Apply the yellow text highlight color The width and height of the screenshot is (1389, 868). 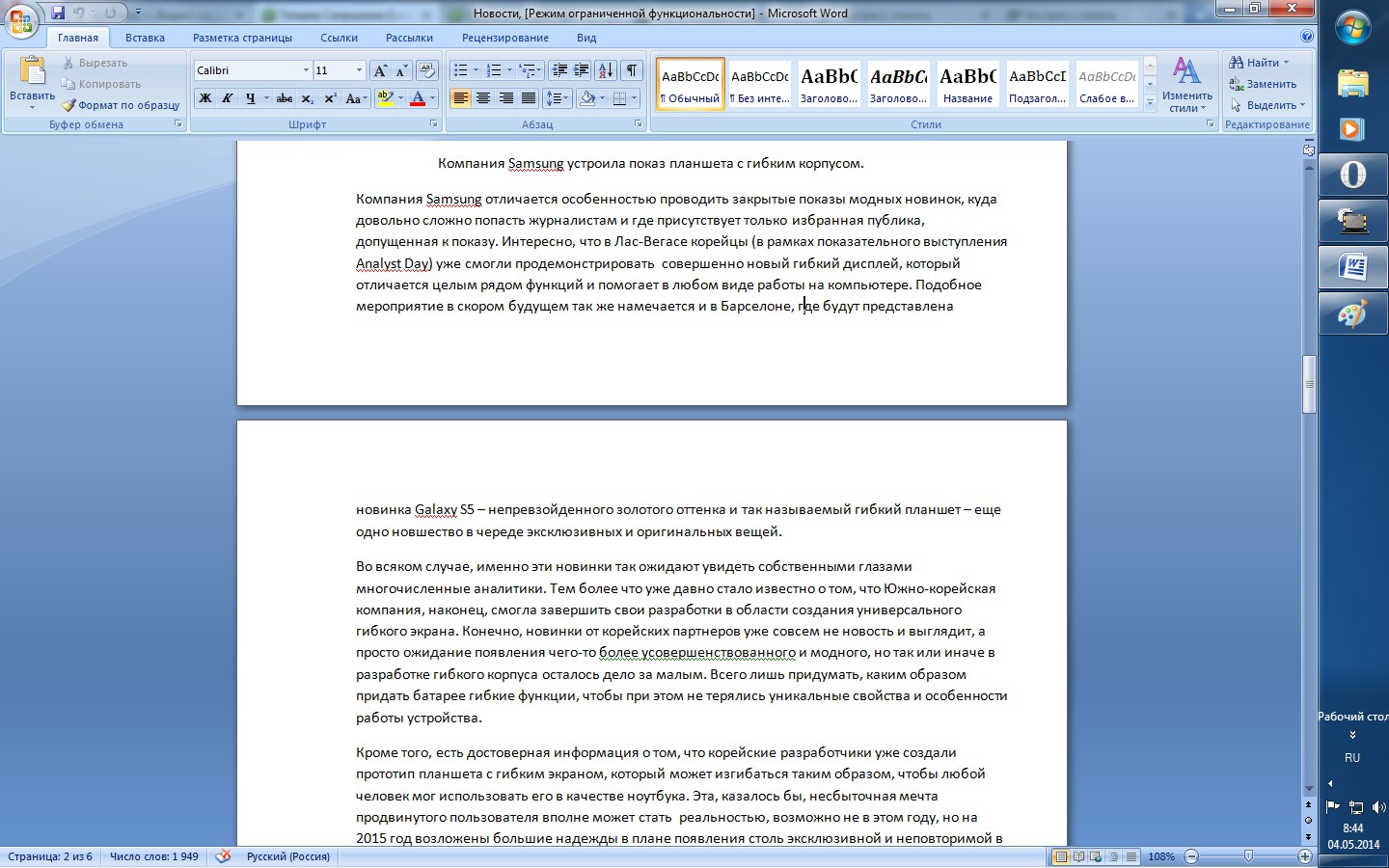click(385, 98)
